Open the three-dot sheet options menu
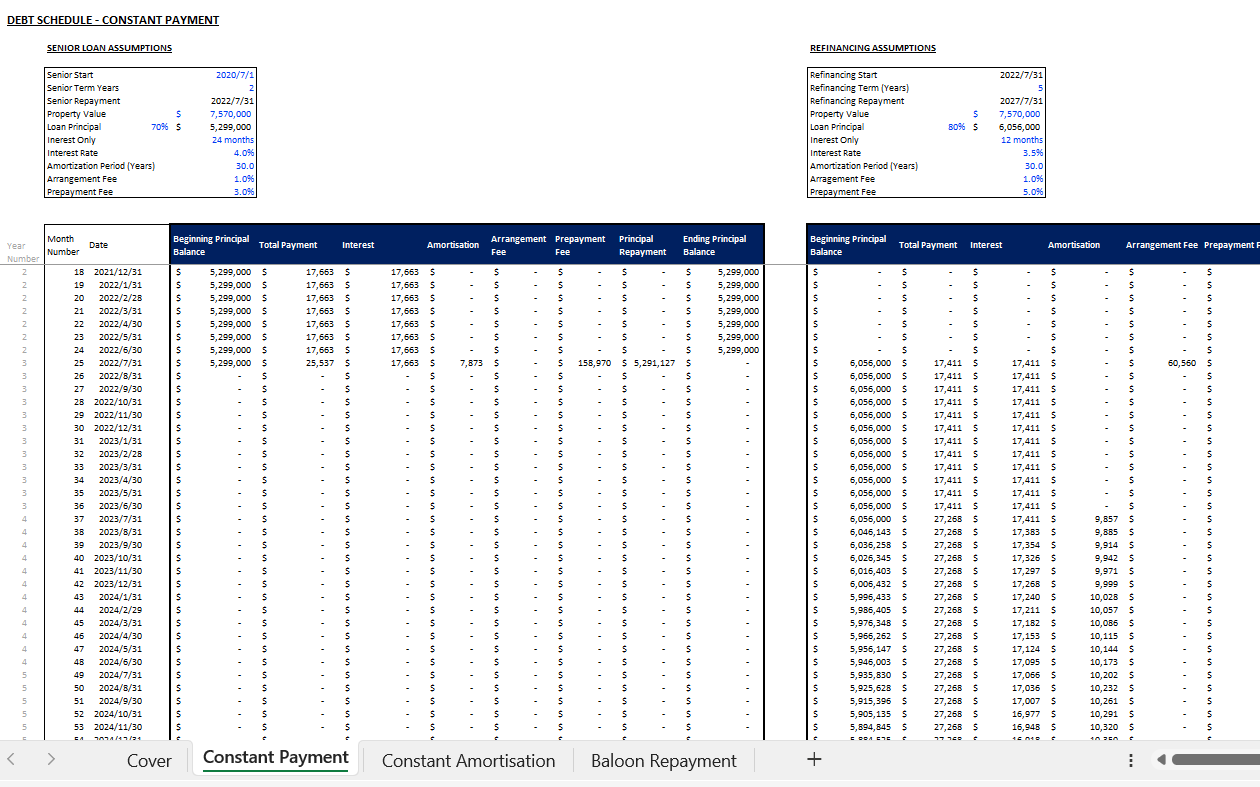The height and width of the screenshot is (787, 1260). tap(1131, 760)
